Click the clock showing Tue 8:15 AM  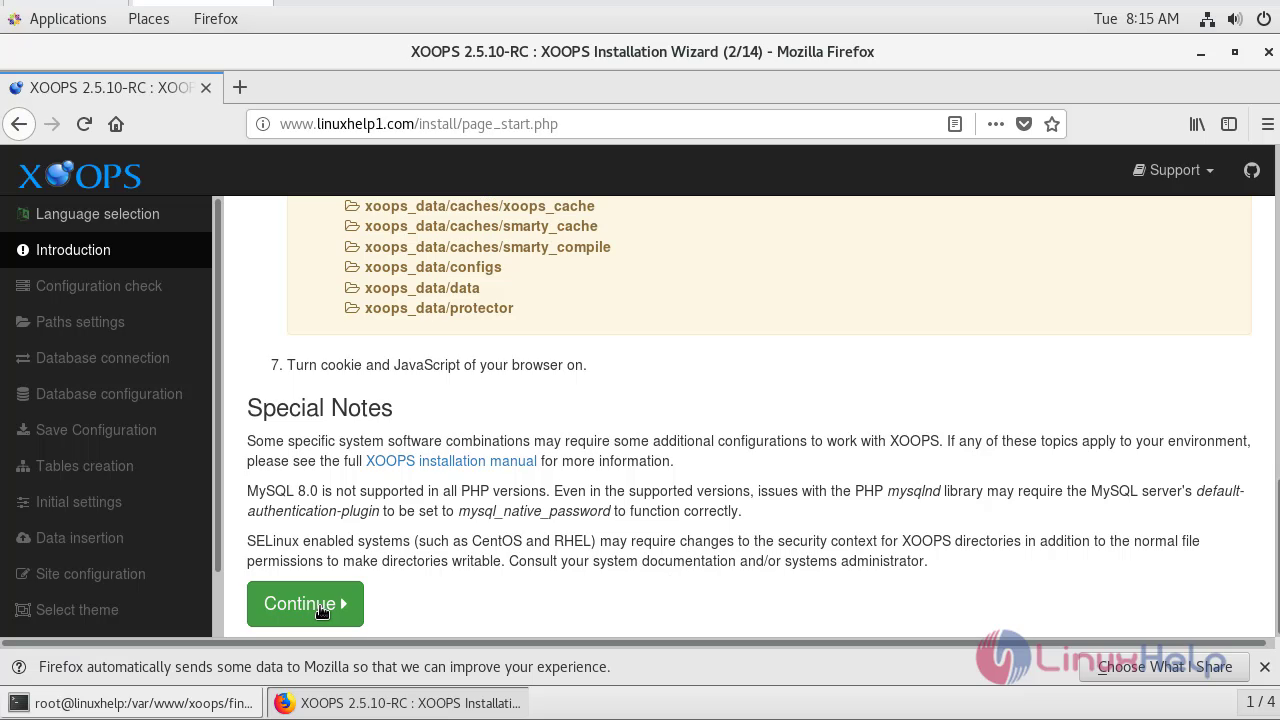pos(1137,19)
